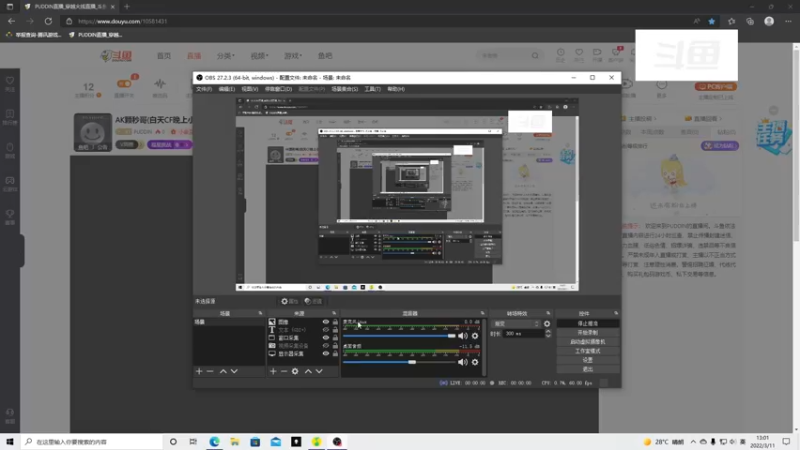
Task: Hide the 显示器采集 source eye icon
Action: tap(326, 354)
